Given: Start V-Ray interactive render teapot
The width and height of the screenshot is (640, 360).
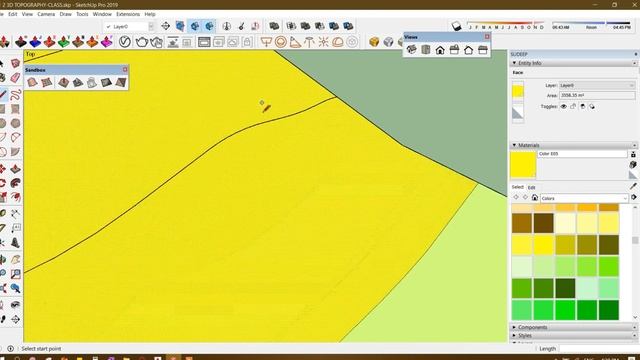Looking at the screenshot, I should pyautogui.click(x=156, y=42).
